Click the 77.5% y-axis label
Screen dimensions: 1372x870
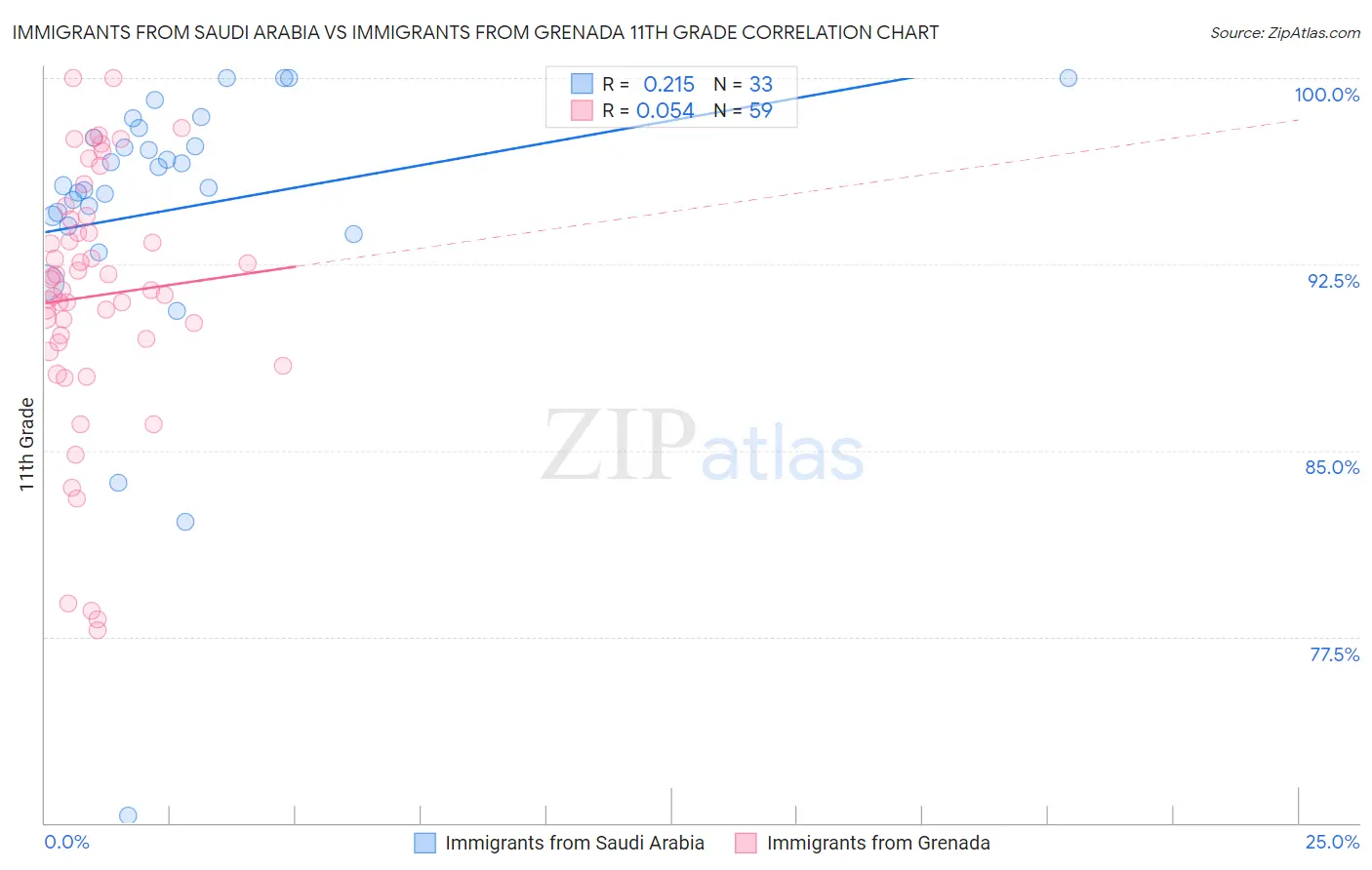[1334, 654]
